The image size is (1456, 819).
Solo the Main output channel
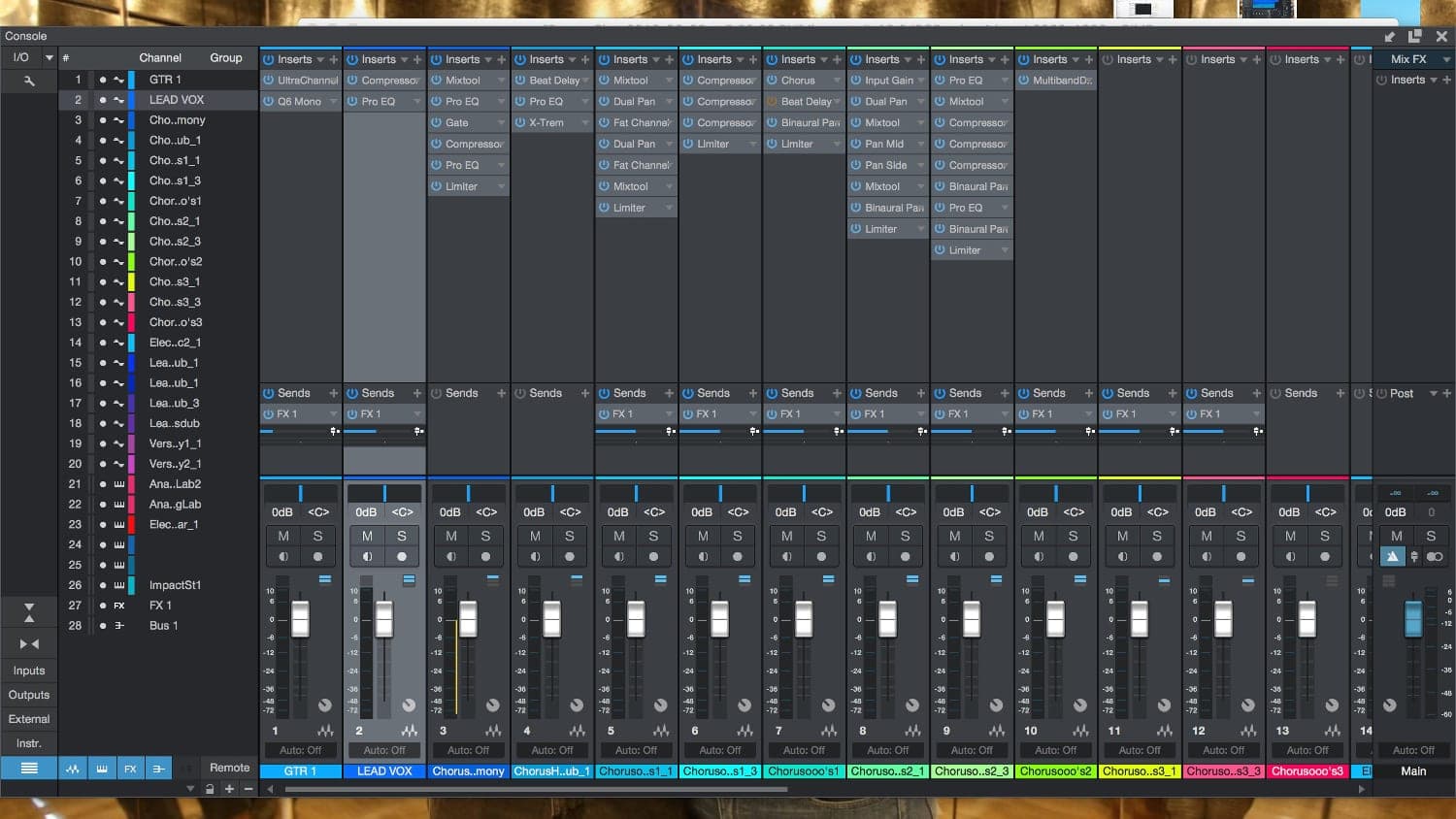(x=1431, y=536)
